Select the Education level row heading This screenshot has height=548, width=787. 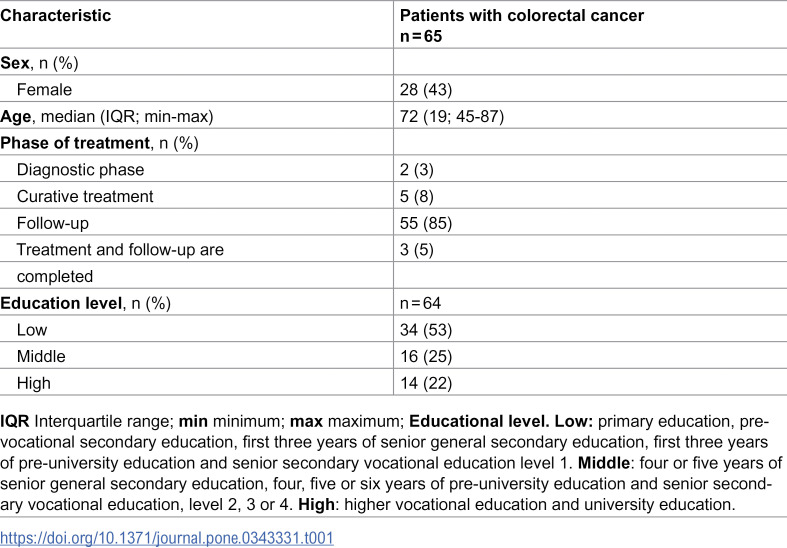tap(85, 303)
